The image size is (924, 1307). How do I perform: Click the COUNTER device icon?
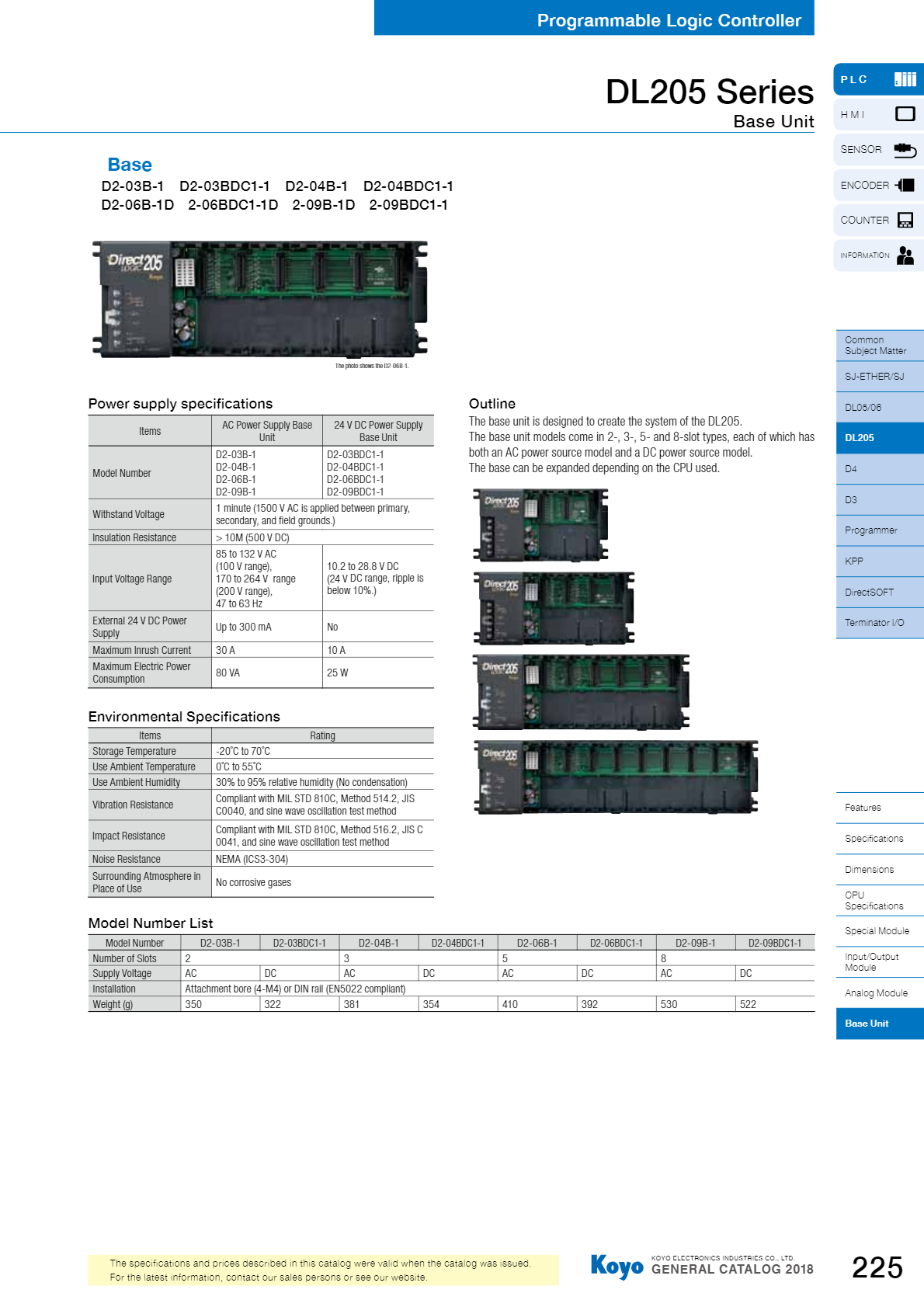tap(905, 220)
